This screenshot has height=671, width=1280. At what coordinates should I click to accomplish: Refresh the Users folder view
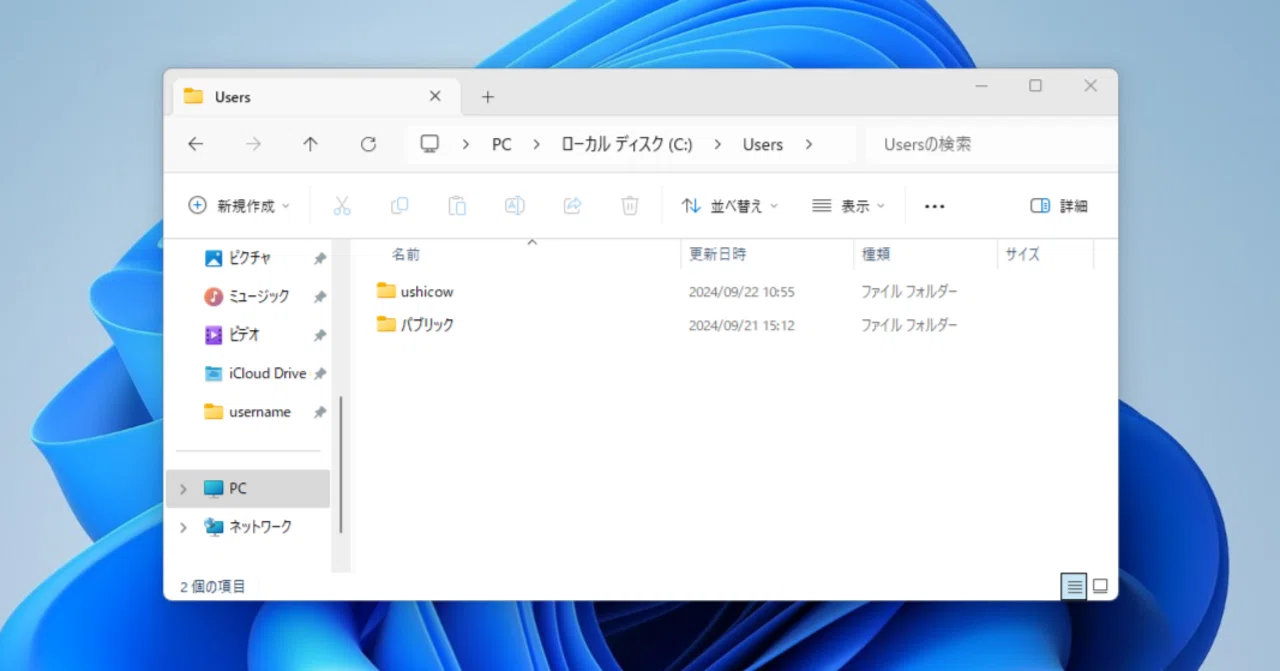[x=368, y=144]
